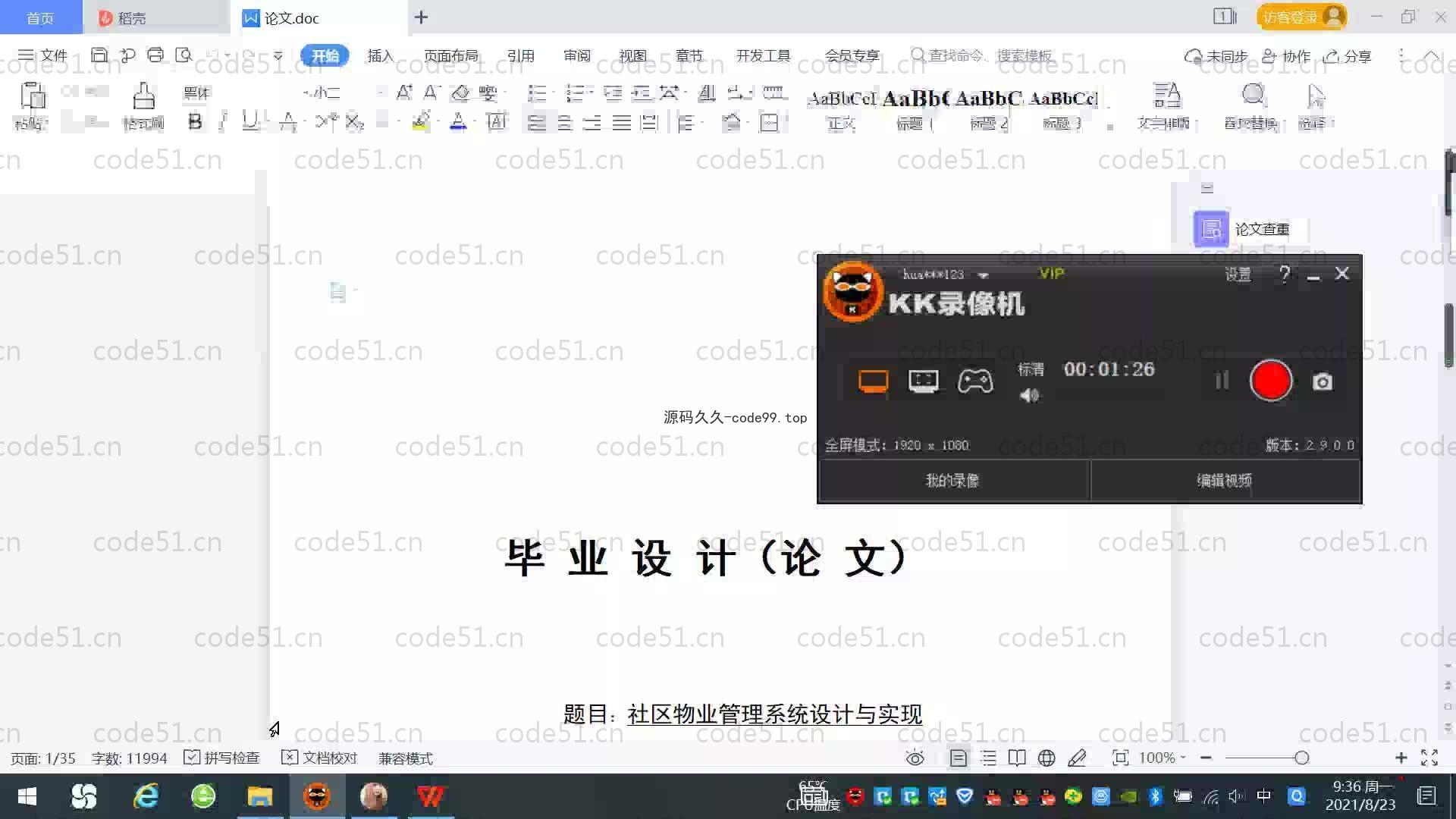The width and height of the screenshot is (1456, 819).
Task: Click the Paste clipboard icon
Action: click(32, 96)
